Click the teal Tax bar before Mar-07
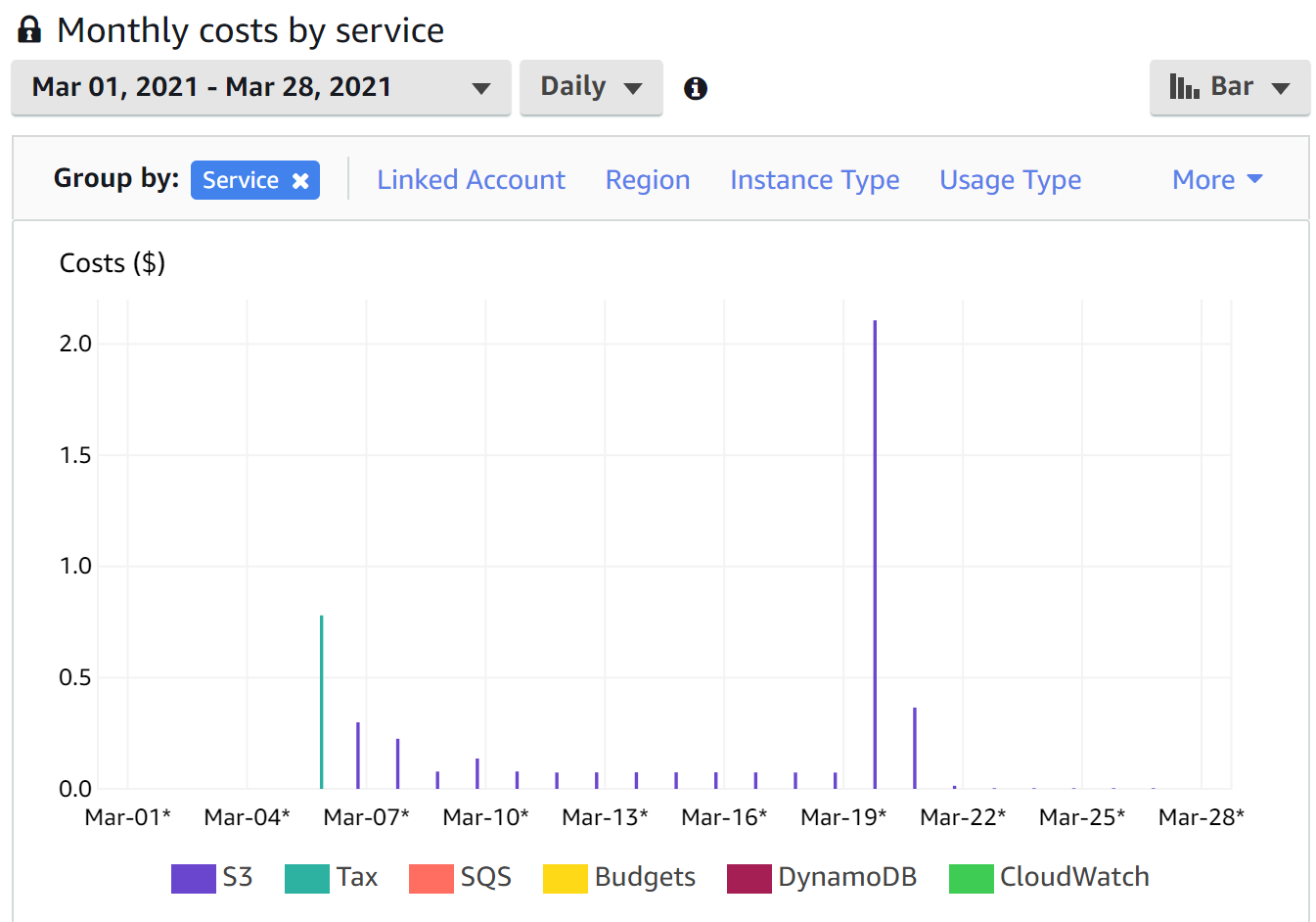 click(321, 702)
